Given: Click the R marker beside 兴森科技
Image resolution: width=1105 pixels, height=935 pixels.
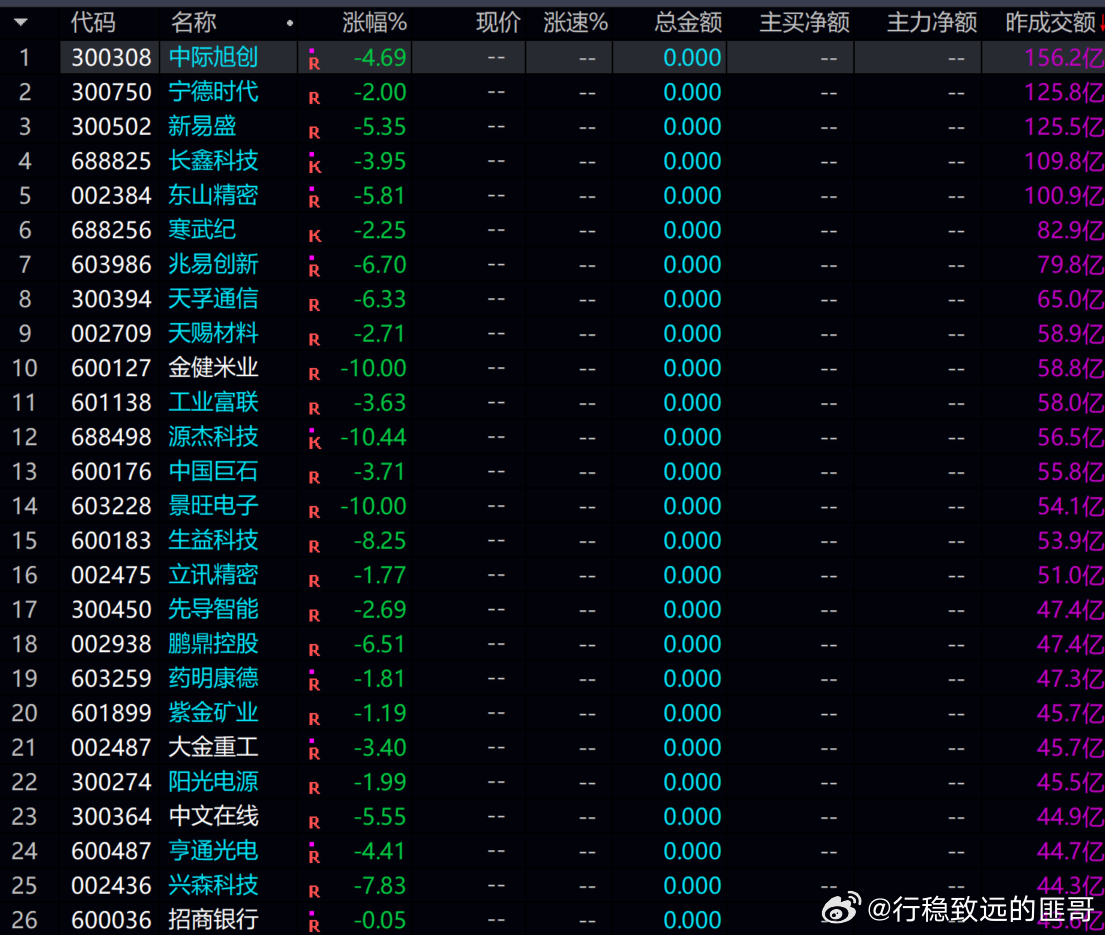Looking at the screenshot, I should pyautogui.click(x=314, y=892).
